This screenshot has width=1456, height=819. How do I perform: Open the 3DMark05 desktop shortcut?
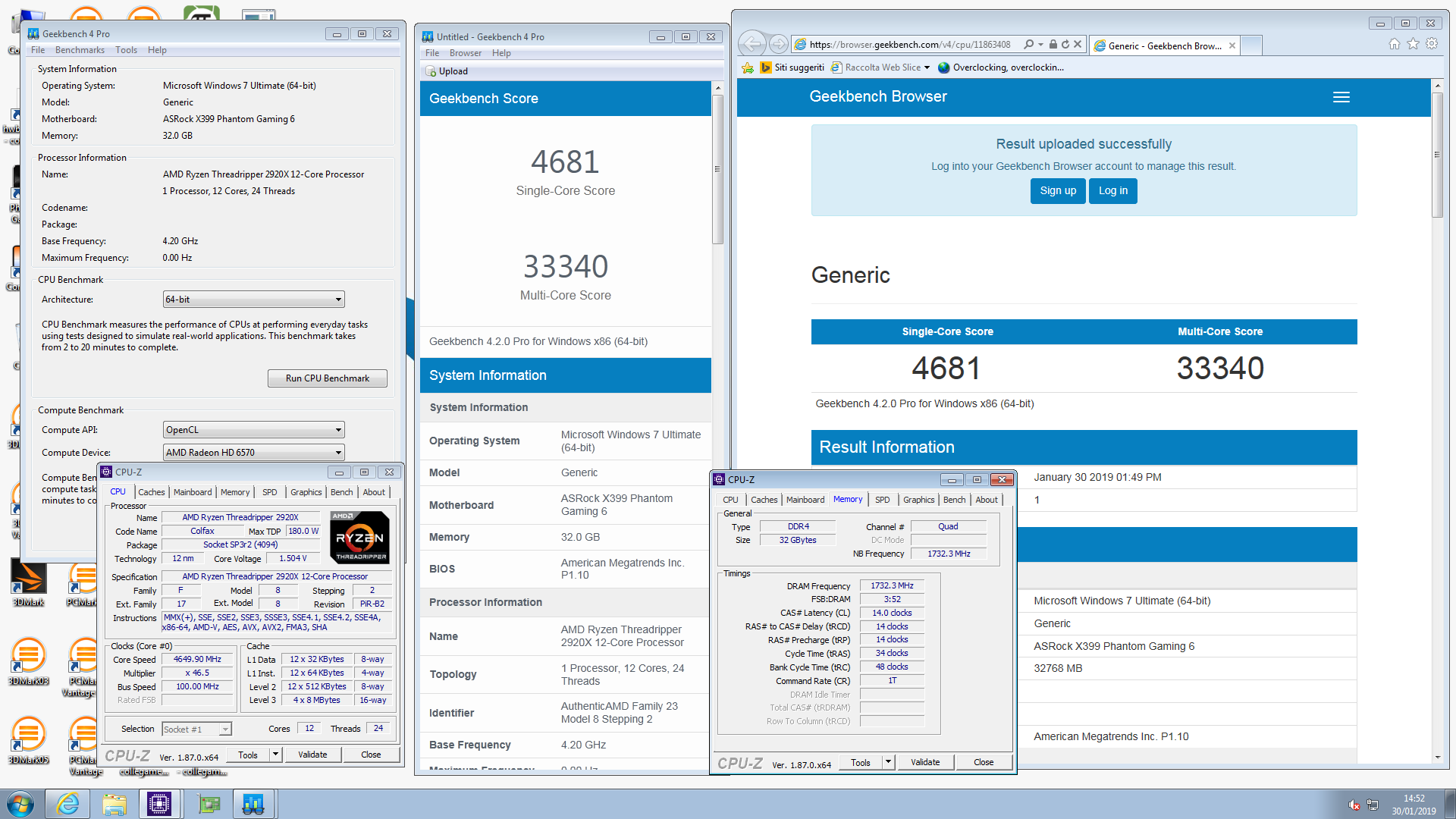[x=28, y=740]
